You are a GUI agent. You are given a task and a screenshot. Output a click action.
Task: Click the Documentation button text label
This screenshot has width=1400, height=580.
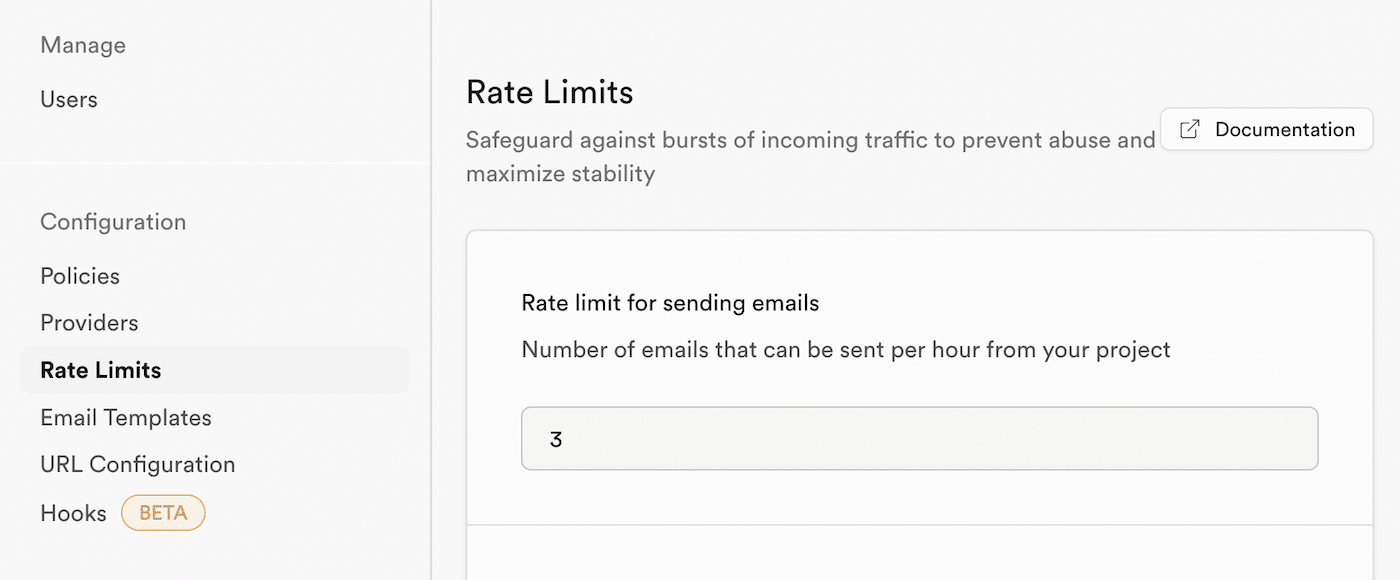pyautogui.click(x=1284, y=129)
